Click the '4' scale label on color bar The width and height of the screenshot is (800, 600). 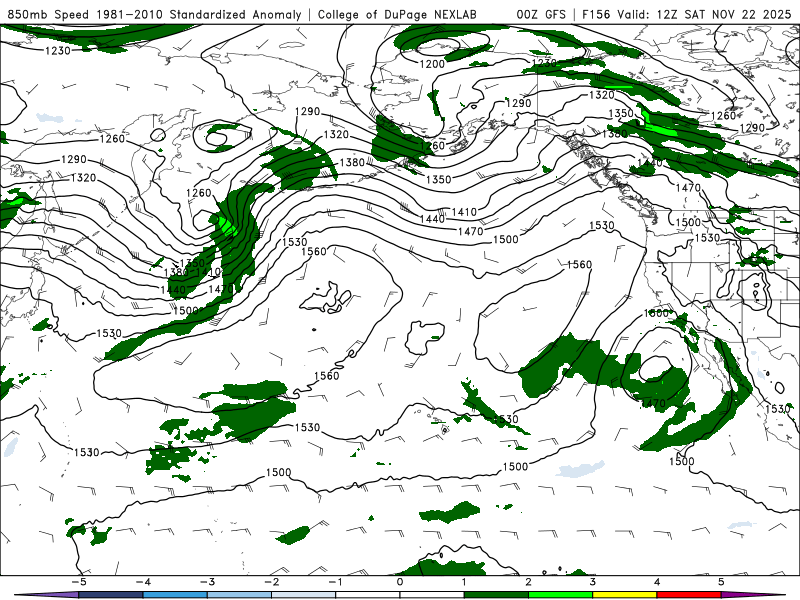(657, 582)
